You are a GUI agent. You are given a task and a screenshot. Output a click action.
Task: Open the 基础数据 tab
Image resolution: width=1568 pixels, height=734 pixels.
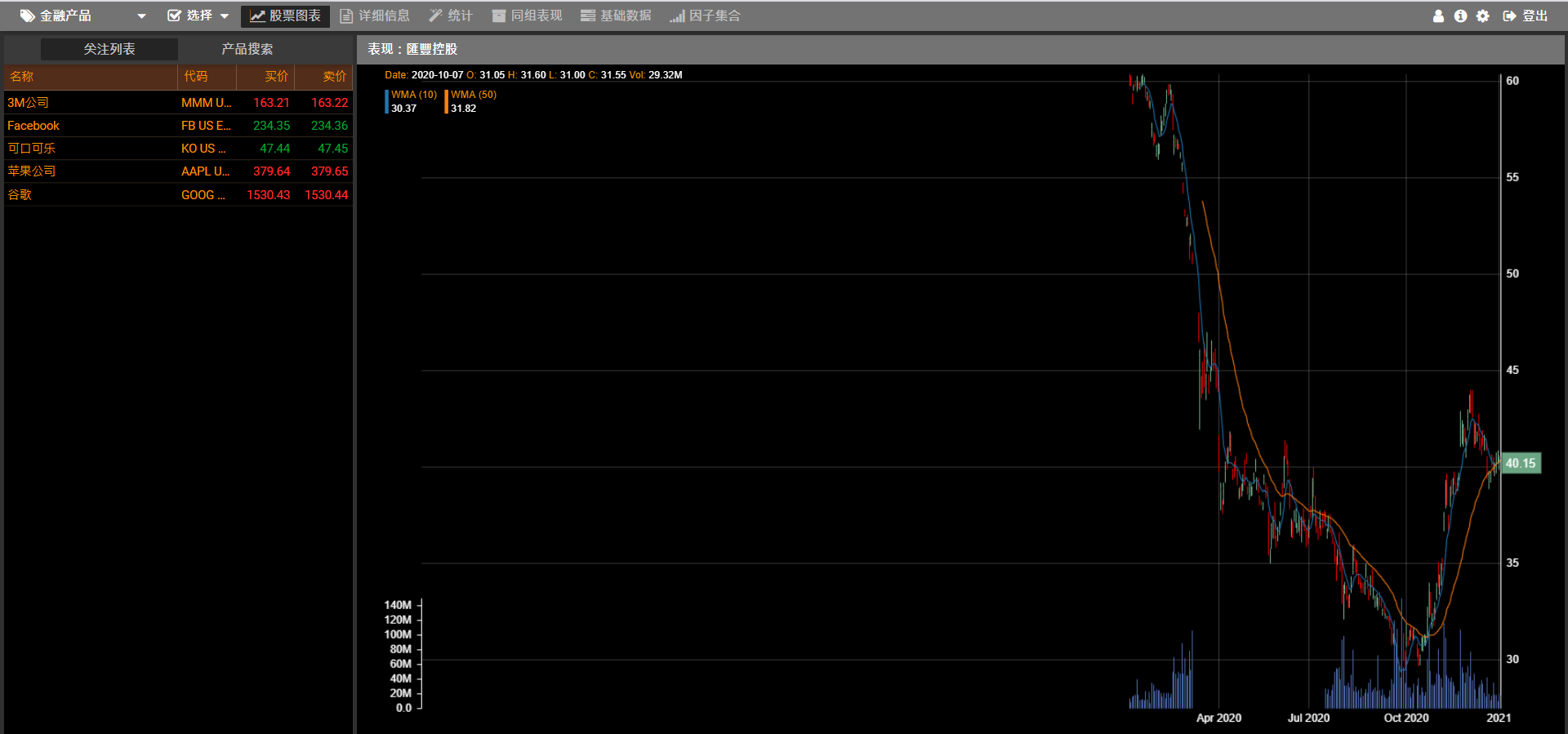click(x=617, y=16)
